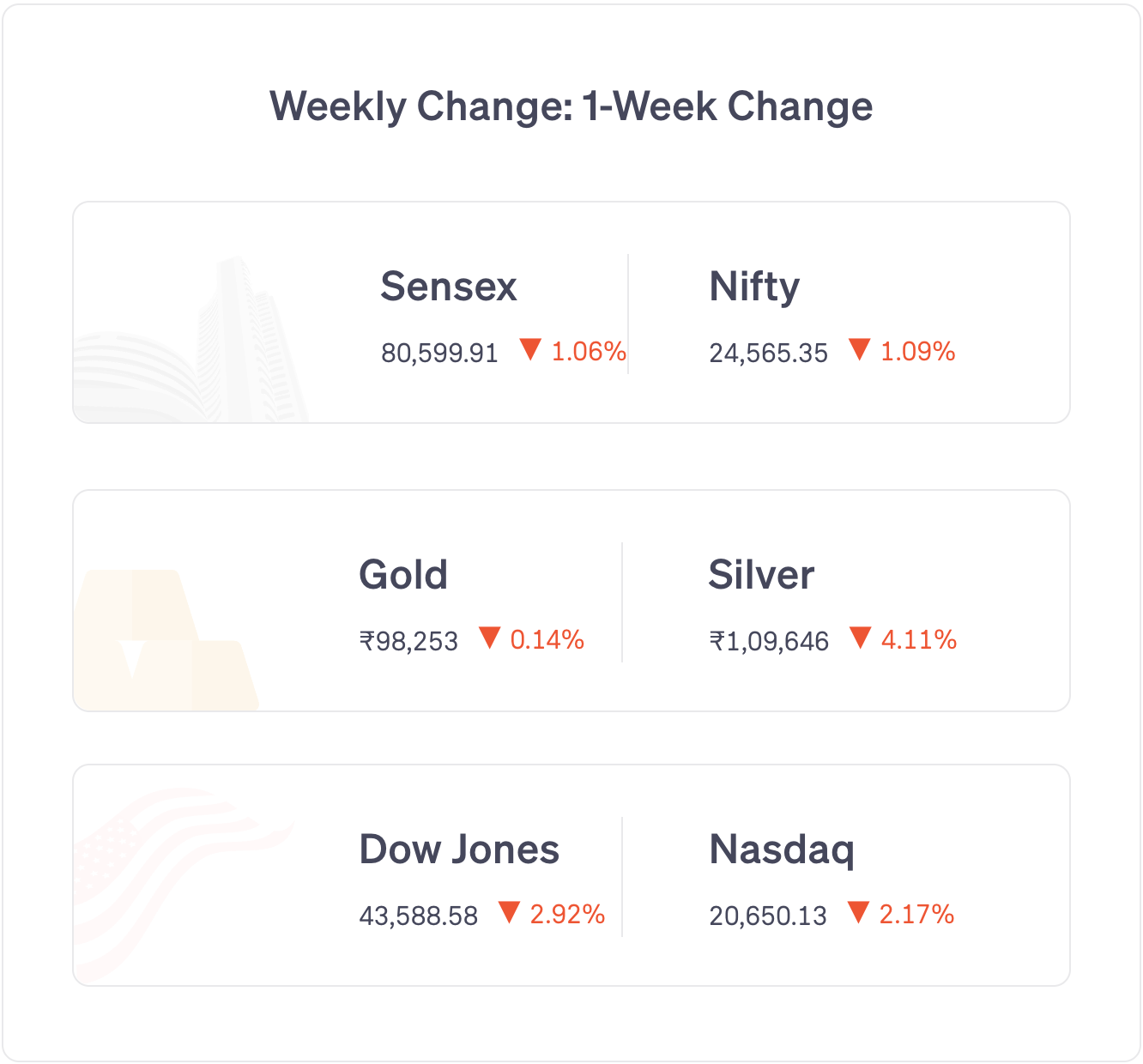
Task: Click Silver price ₹1,09,646
Action: pyautogui.click(x=769, y=641)
